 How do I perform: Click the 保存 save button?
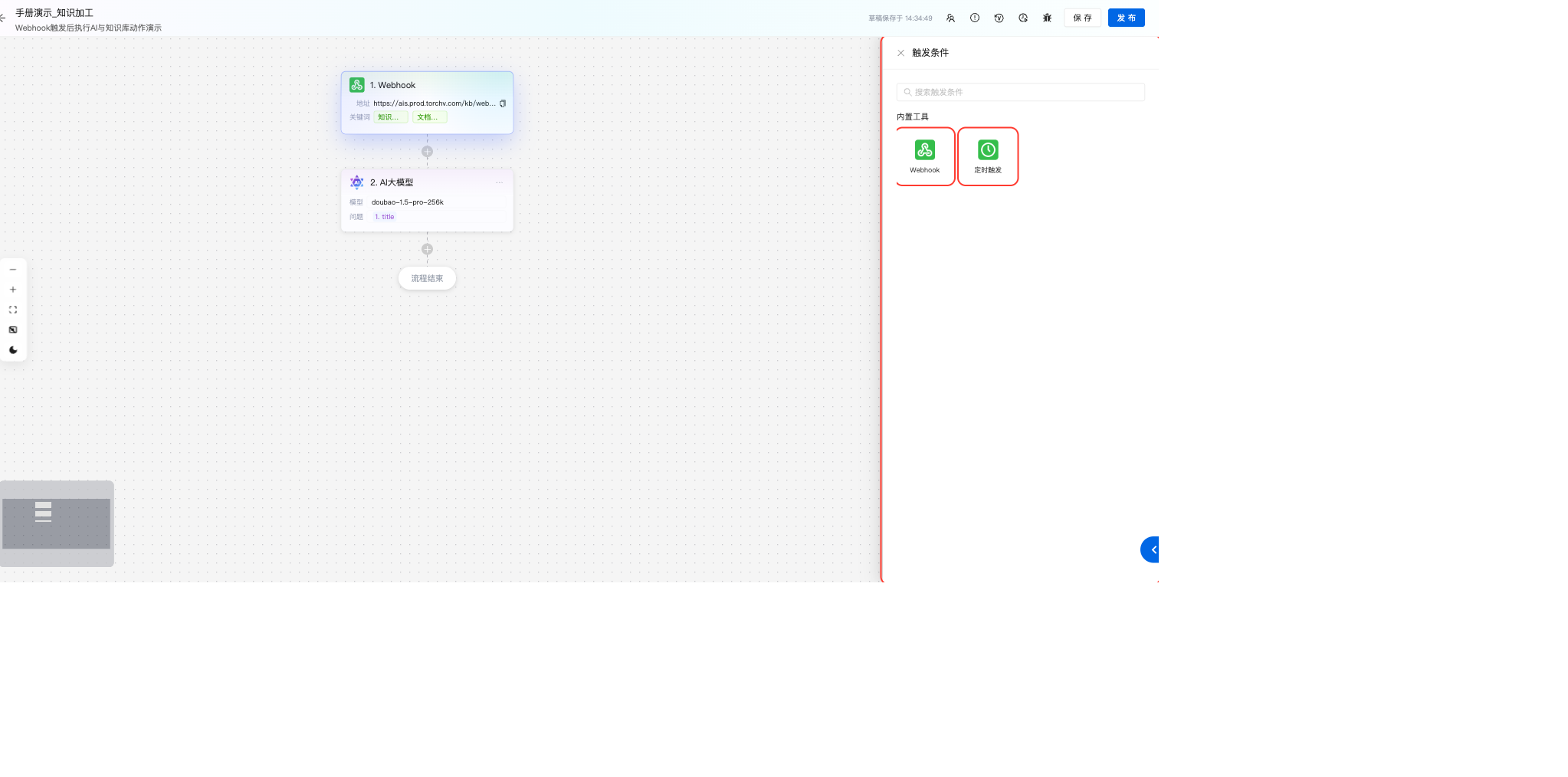tap(1082, 18)
